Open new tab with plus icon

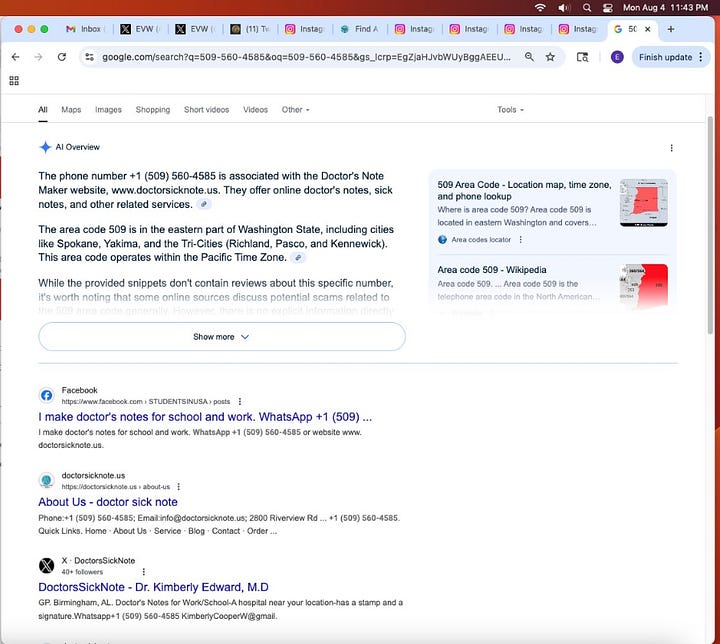tap(671, 29)
